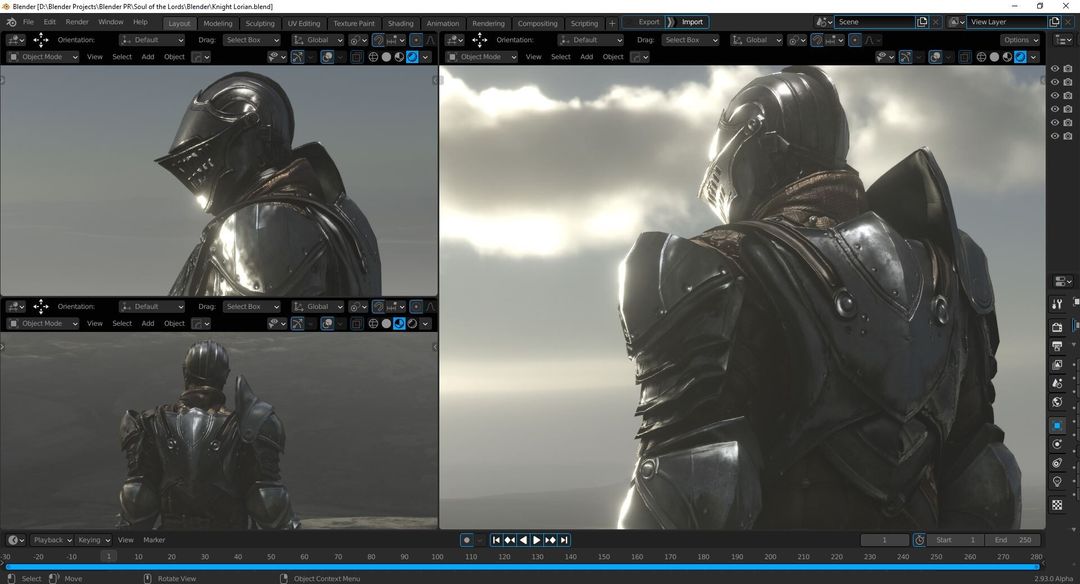Open the Texture properties tab

1057,505
